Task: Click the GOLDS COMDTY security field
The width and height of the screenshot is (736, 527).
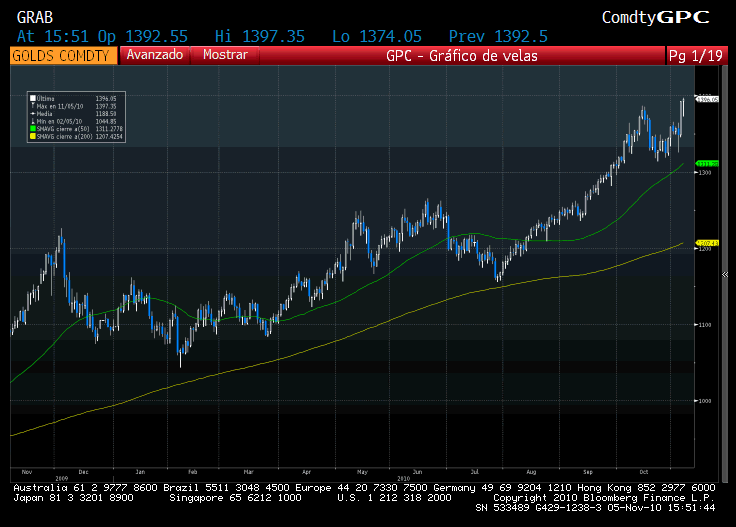Action: pyautogui.click(x=63, y=55)
